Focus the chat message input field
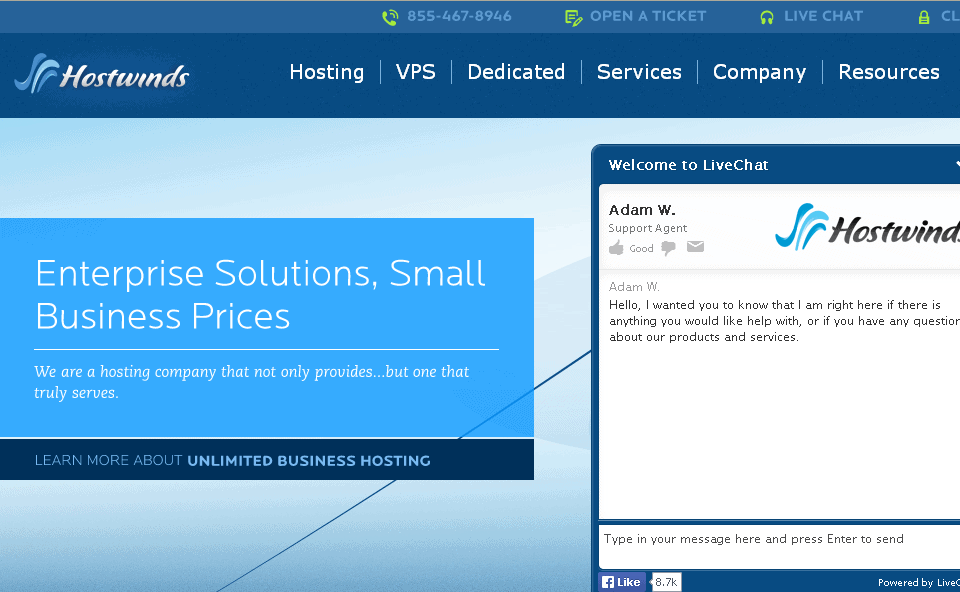960x592 pixels. point(779,546)
